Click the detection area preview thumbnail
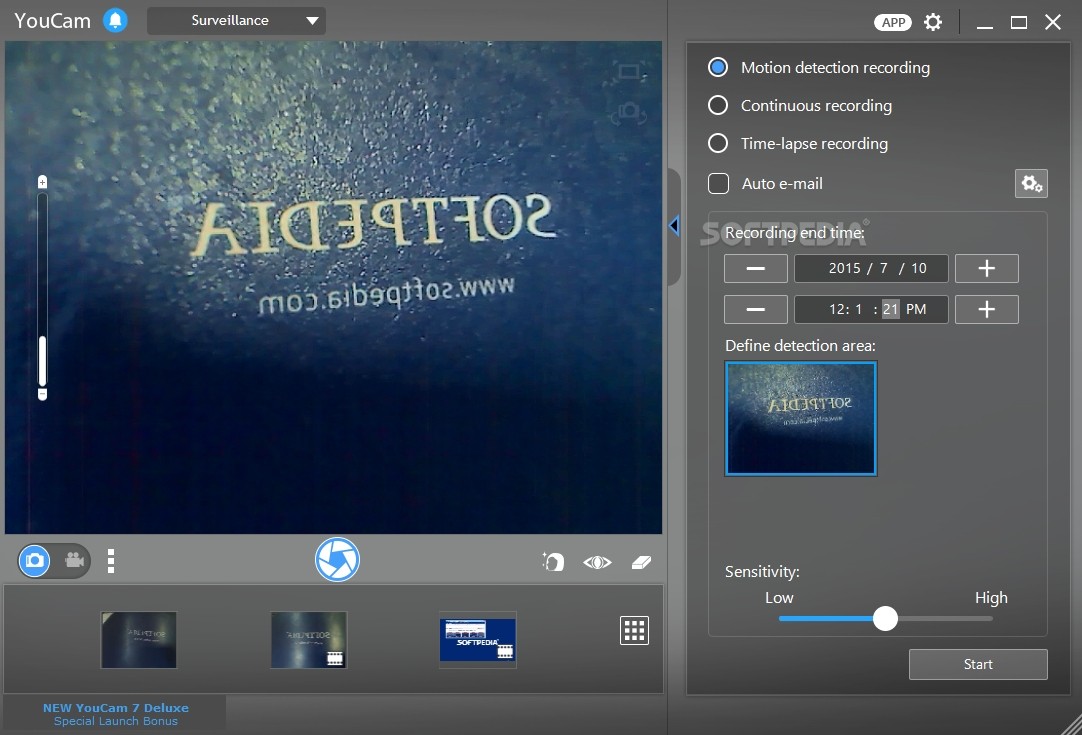 pos(800,418)
